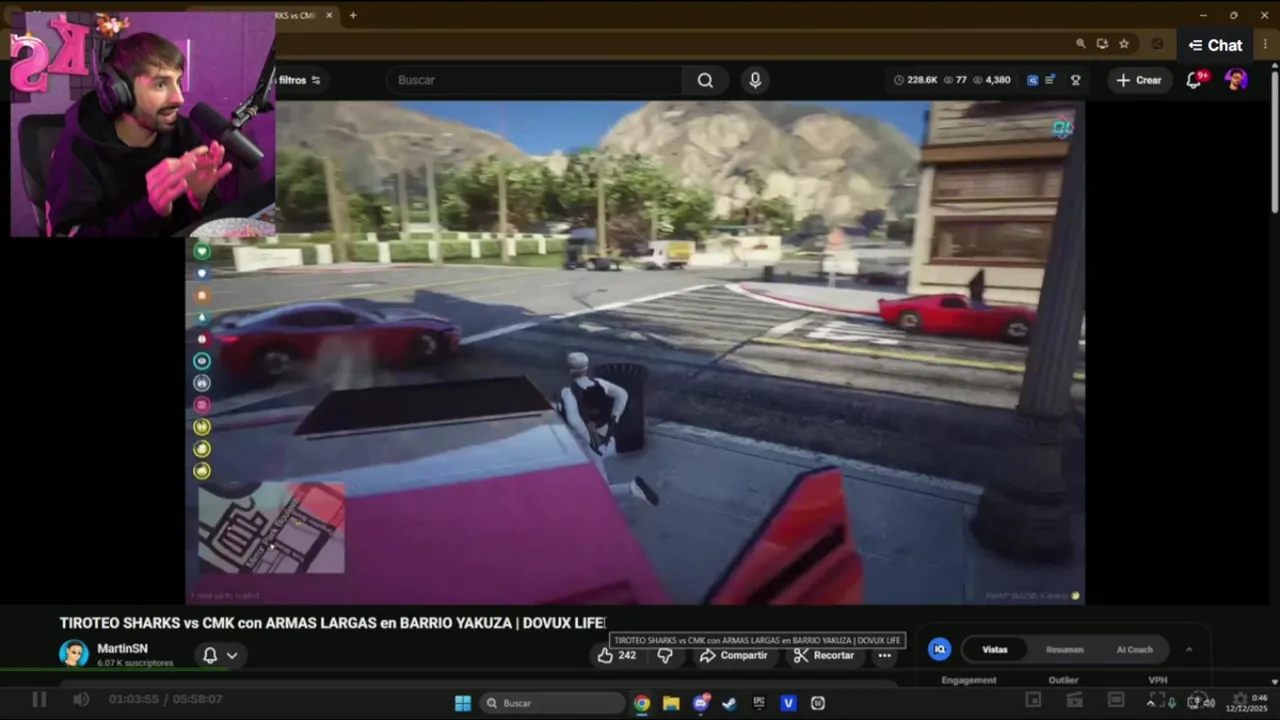Open Epic Games Launcher from taskbar

[759, 703]
